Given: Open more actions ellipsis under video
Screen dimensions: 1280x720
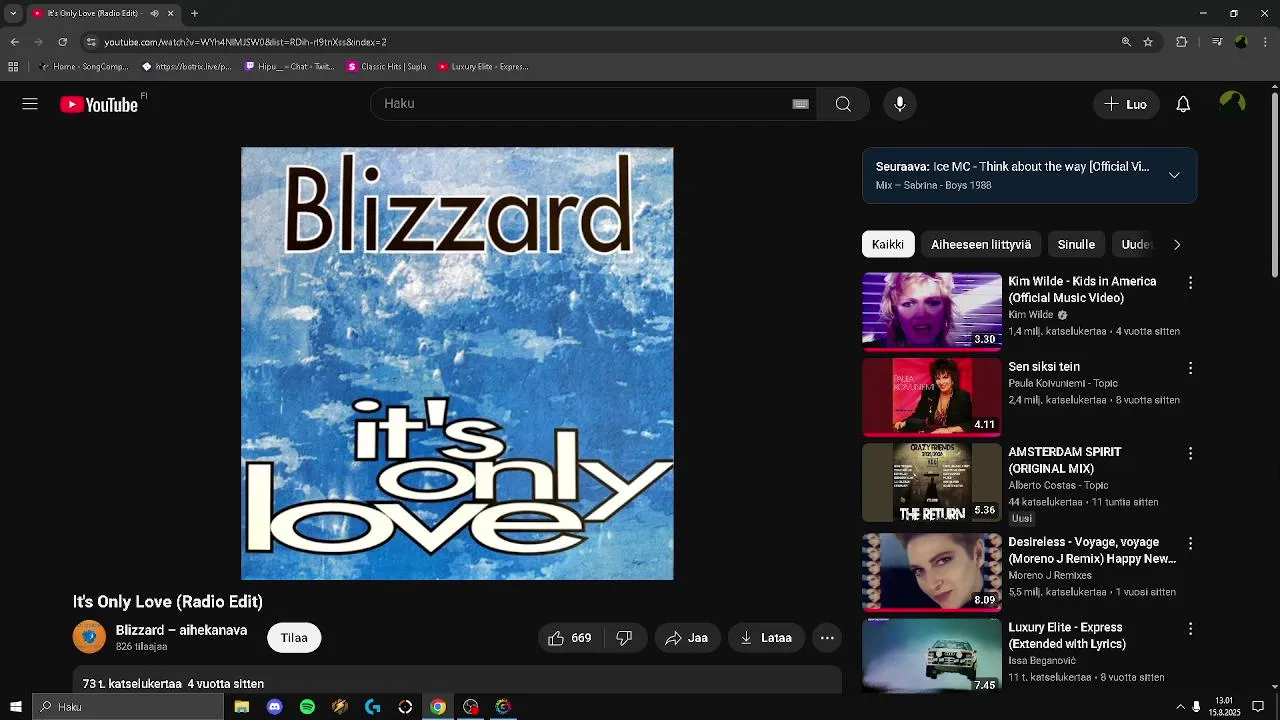Looking at the screenshot, I should (827, 638).
